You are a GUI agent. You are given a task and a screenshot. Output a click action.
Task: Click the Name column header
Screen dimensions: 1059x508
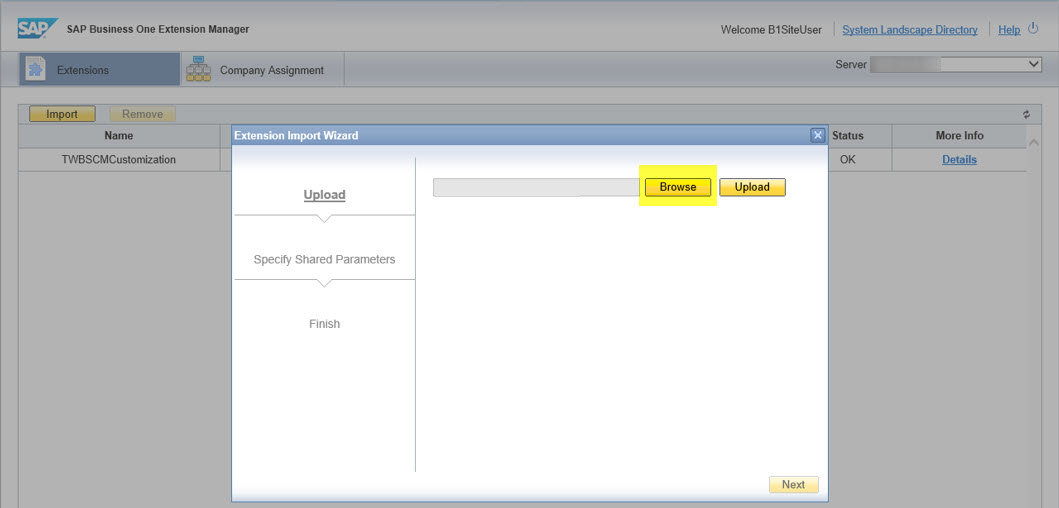coord(119,136)
